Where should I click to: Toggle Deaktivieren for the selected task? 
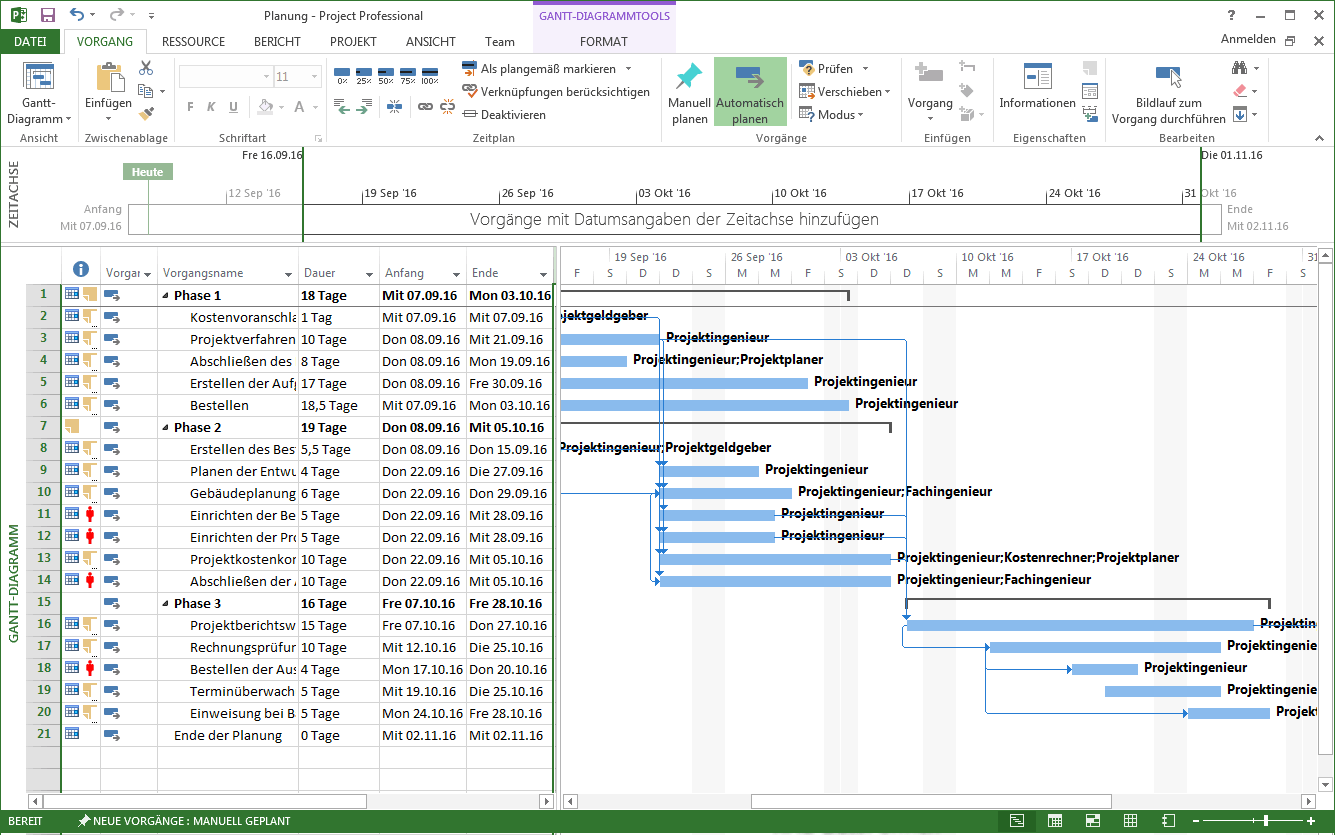pyautogui.click(x=505, y=115)
